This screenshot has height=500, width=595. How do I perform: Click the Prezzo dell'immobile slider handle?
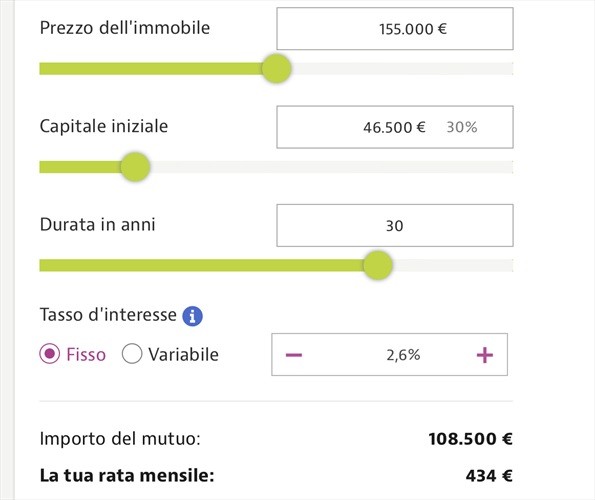click(277, 69)
